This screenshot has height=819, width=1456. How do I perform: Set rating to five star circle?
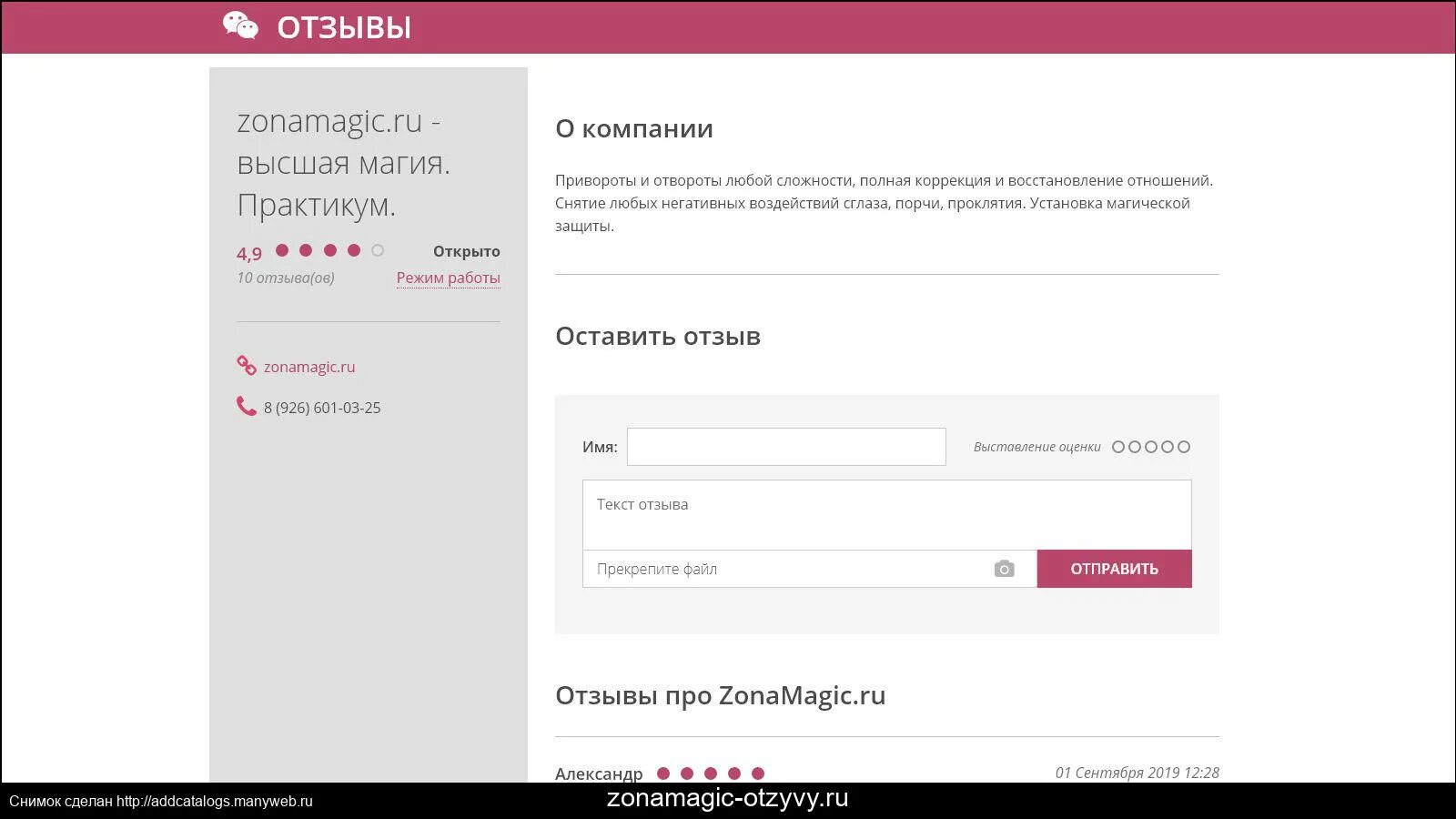(1184, 447)
